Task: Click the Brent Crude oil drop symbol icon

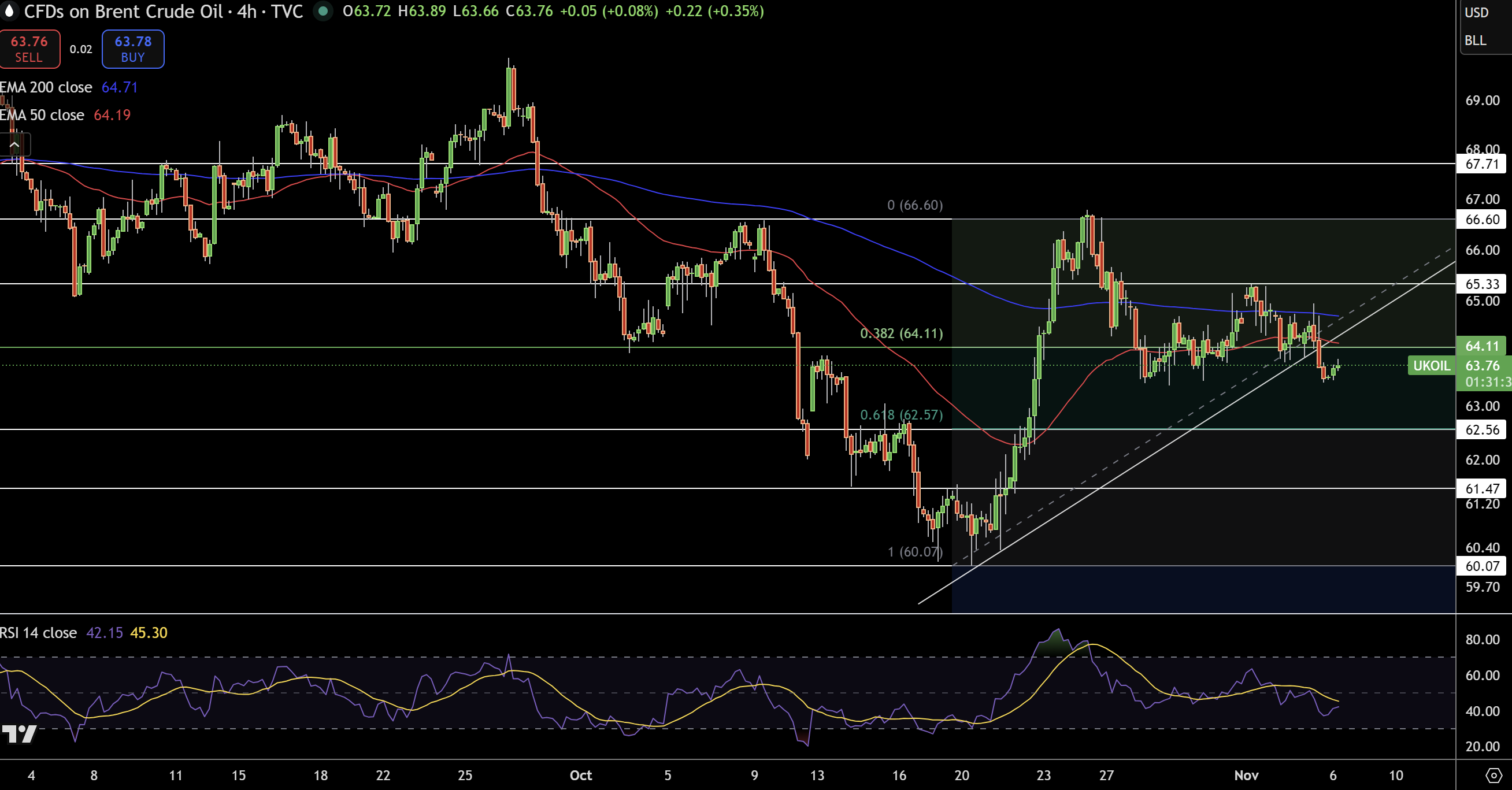Action: coord(9,10)
